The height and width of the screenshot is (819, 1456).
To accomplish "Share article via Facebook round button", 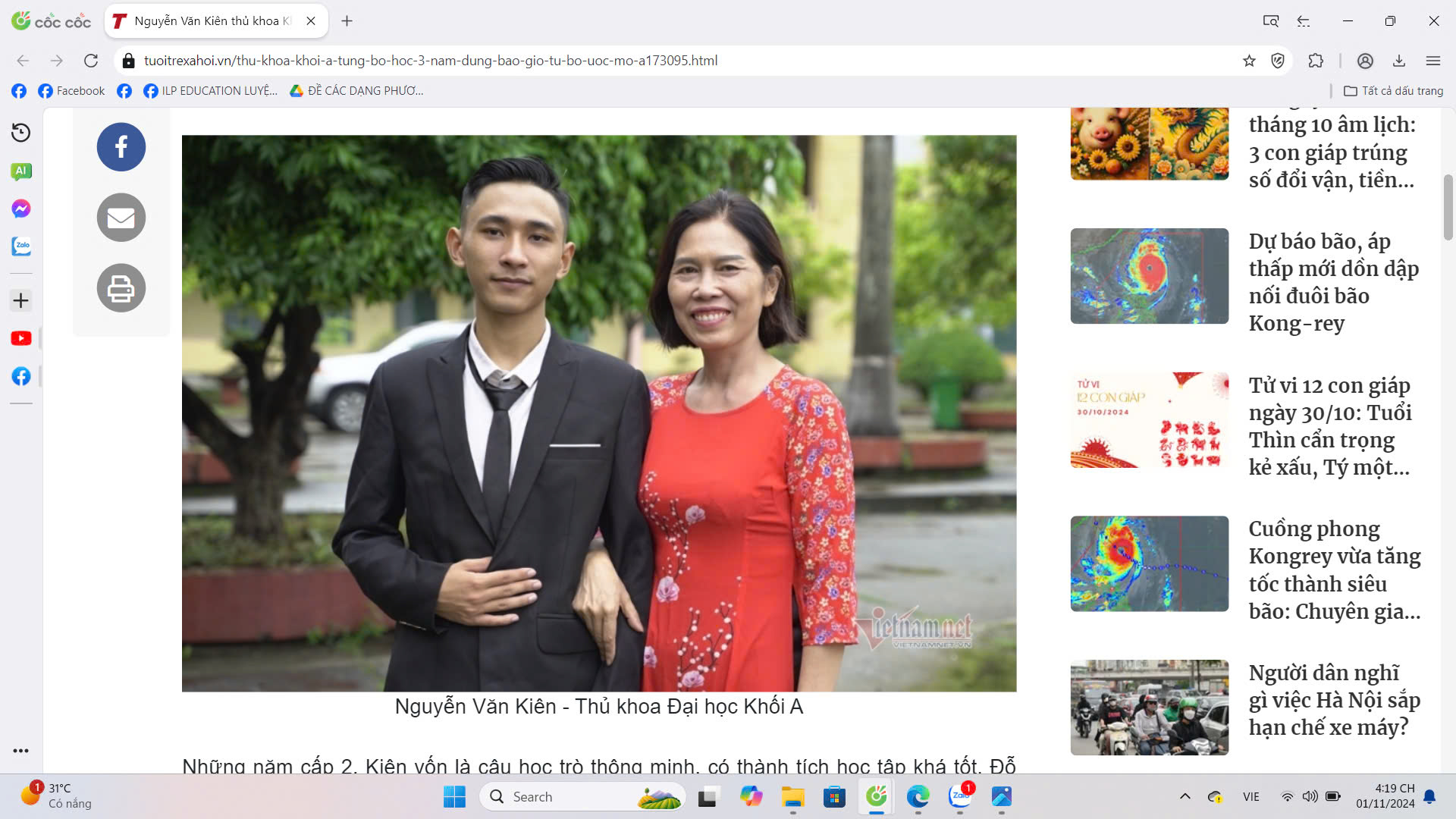I will pos(121,147).
